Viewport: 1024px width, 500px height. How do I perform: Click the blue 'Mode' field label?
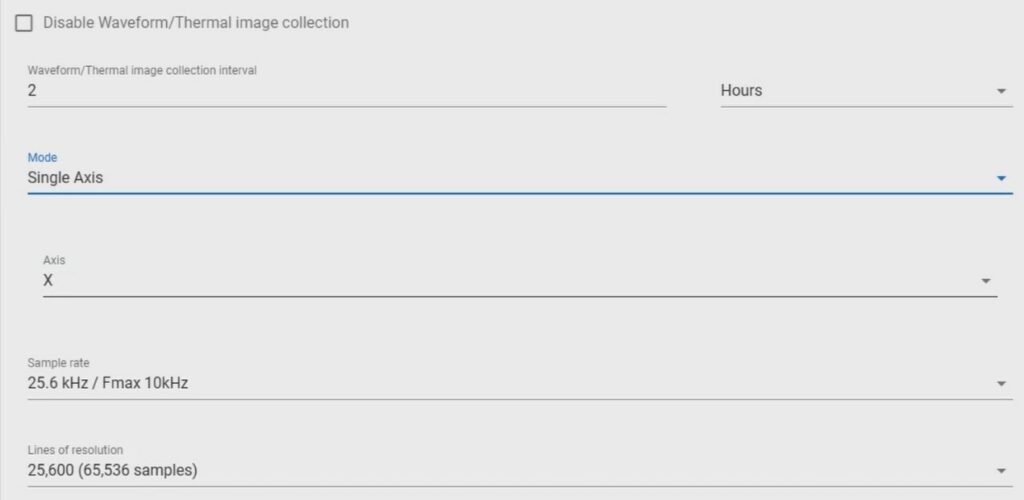coord(42,157)
